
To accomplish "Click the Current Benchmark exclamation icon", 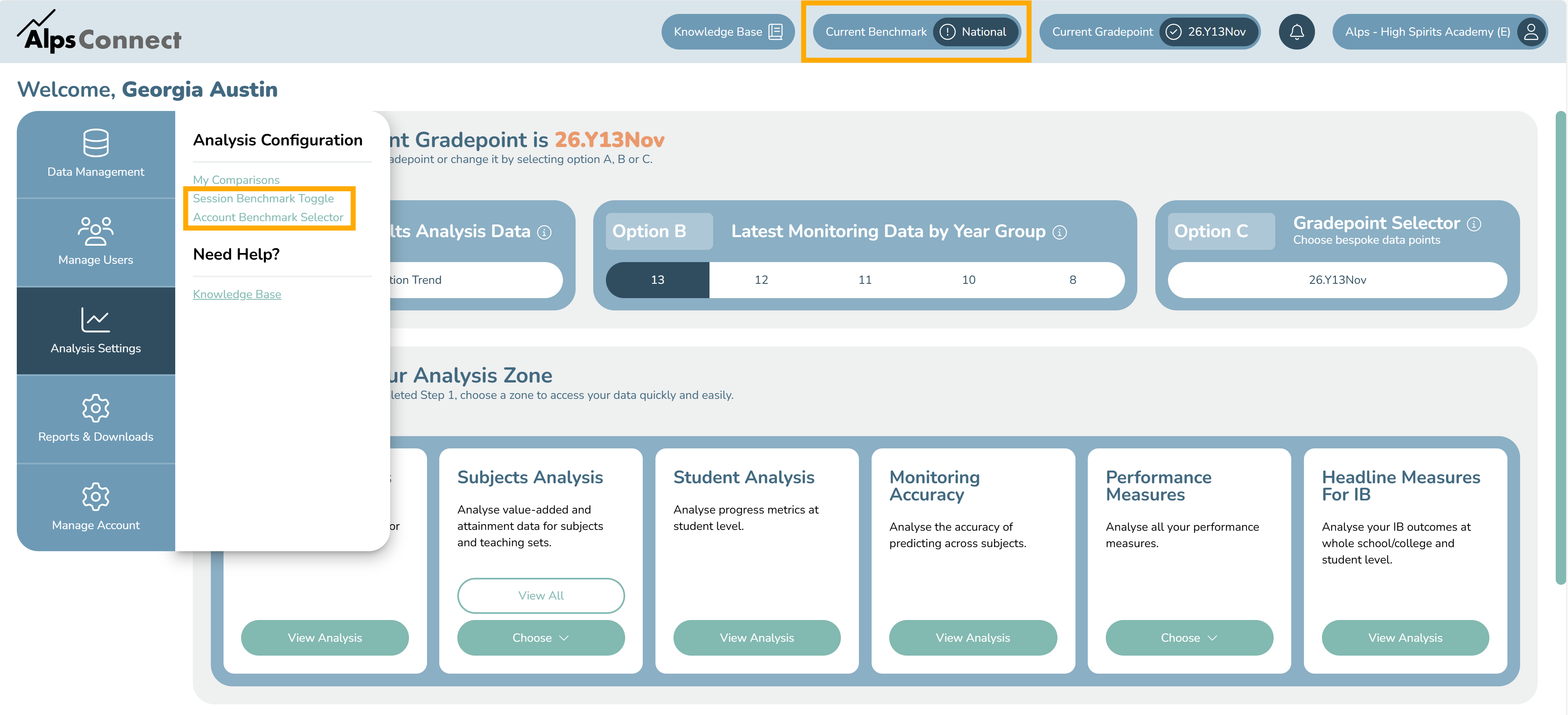I will point(947,32).
